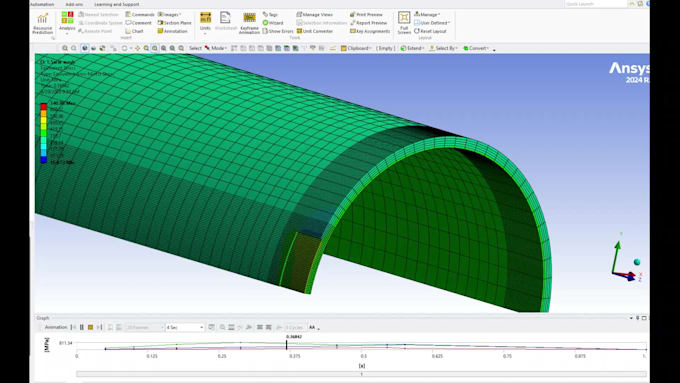Click the zoom in magnifier icon in the graphics toolbar
This screenshot has height=383, width=680.
pyautogui.click(x=65, y=48)
